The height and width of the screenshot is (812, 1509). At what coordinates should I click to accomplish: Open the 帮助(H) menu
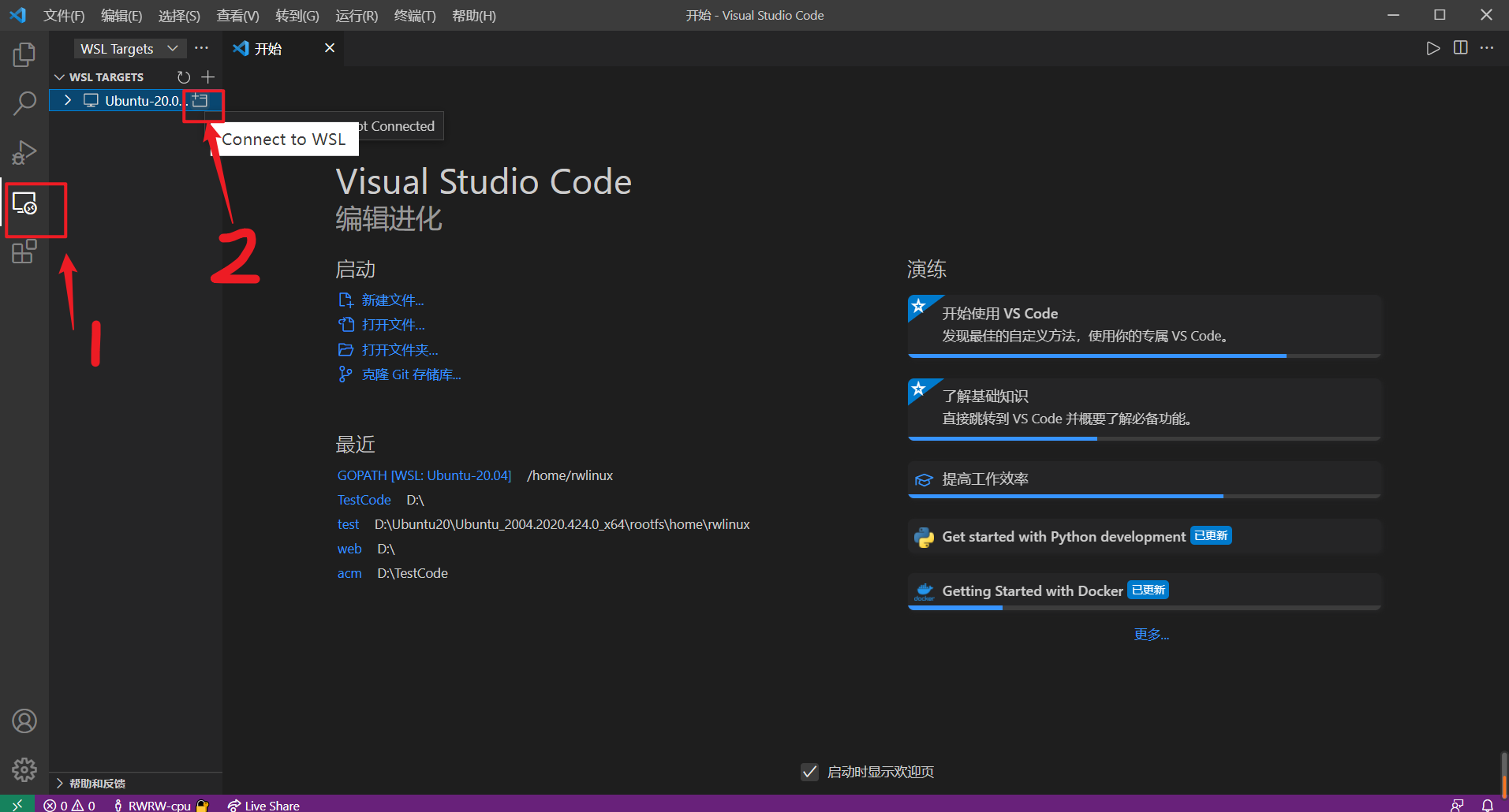[x=474, y=16]
